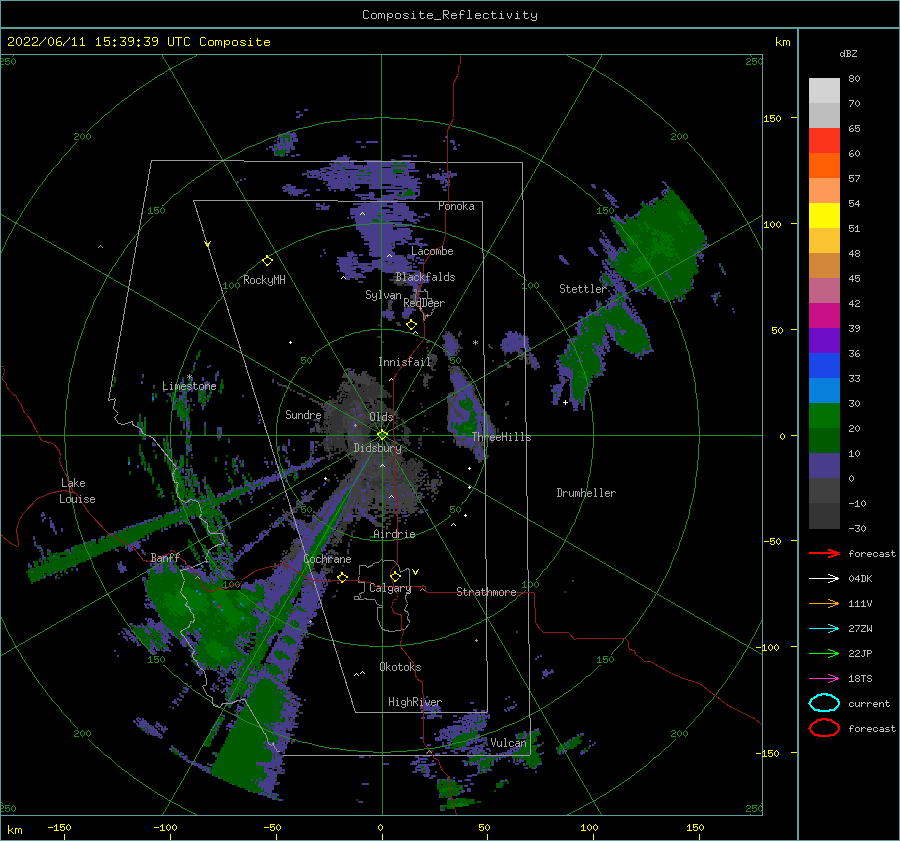The height and width of the screenshot is (841, 900).
Task: Click the Drumheller label
Action: click(586, 493)
